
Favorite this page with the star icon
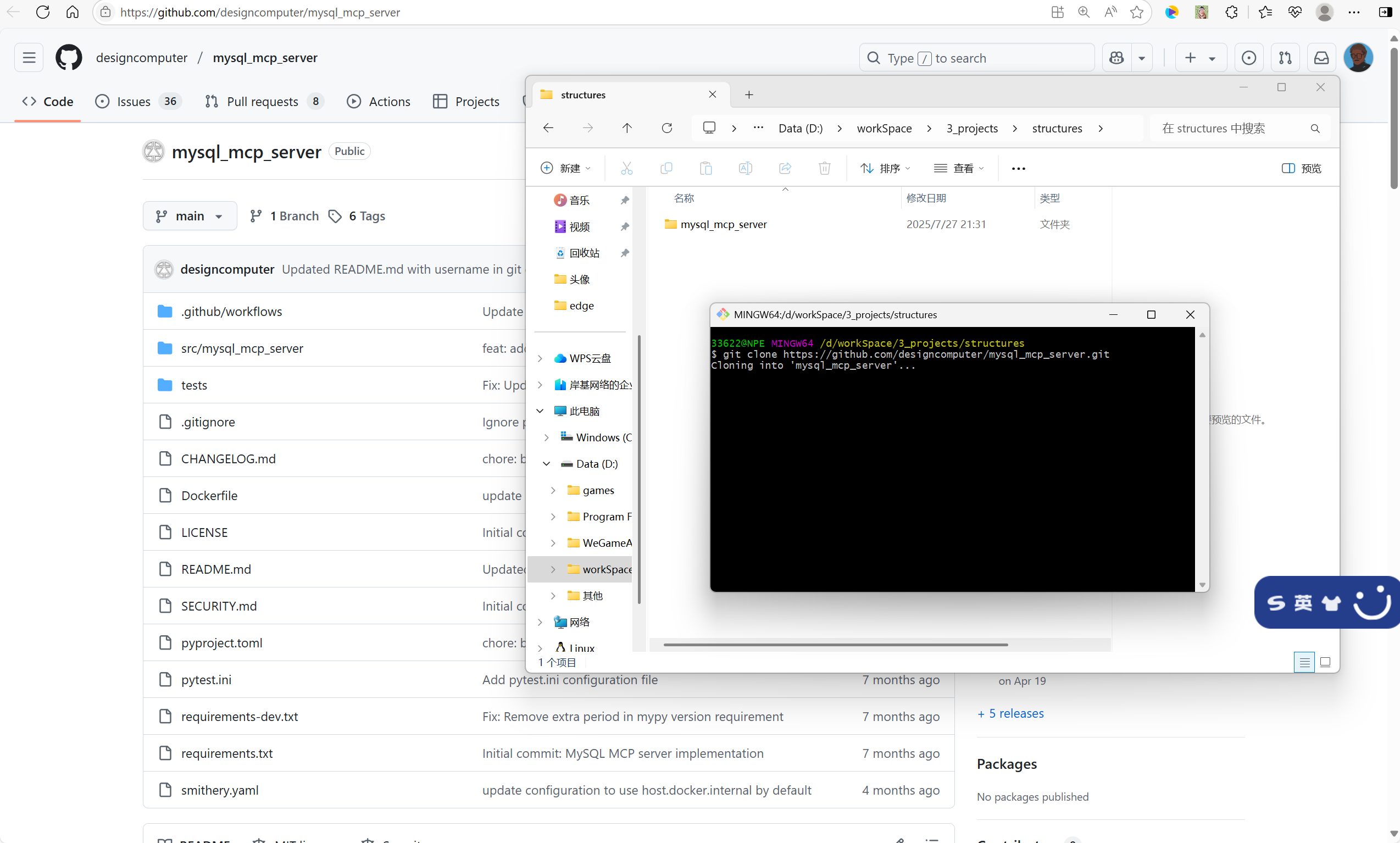coord(1136,13)
